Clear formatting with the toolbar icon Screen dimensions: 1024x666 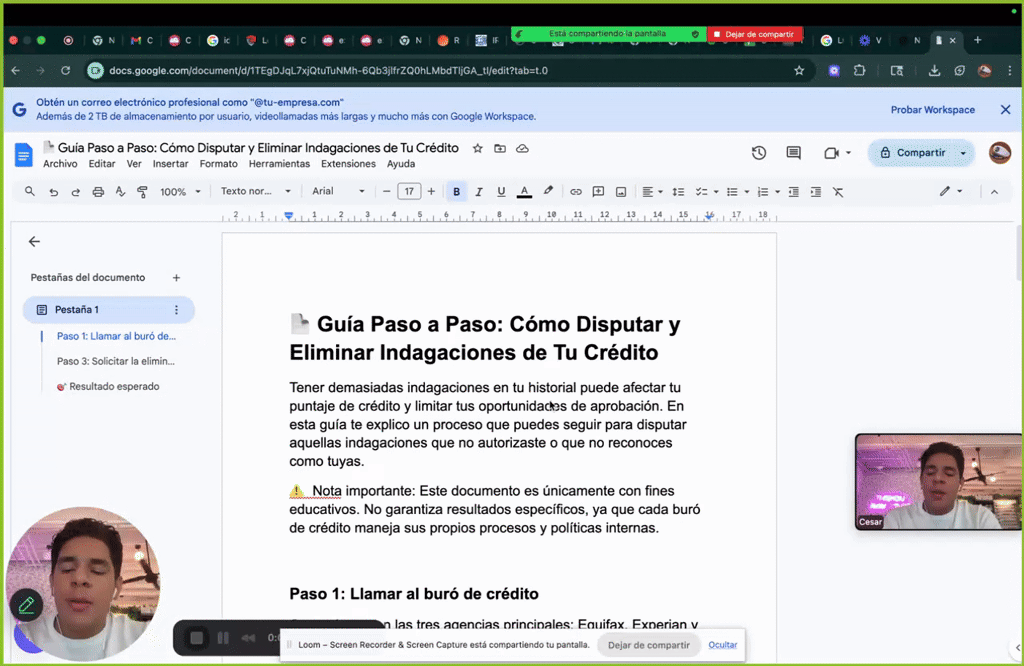pos(838,191)
